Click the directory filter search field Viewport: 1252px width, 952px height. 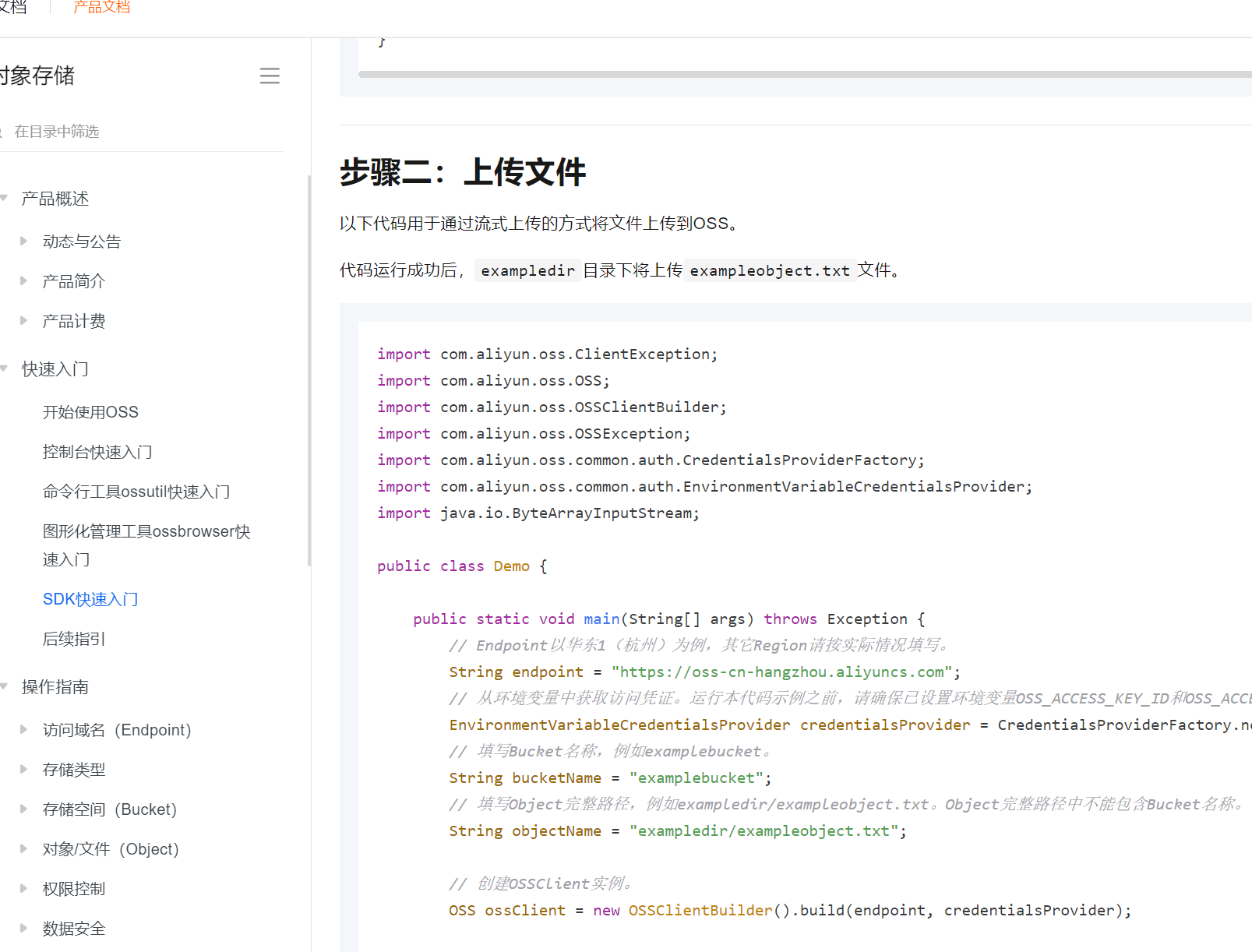point(140,132)
